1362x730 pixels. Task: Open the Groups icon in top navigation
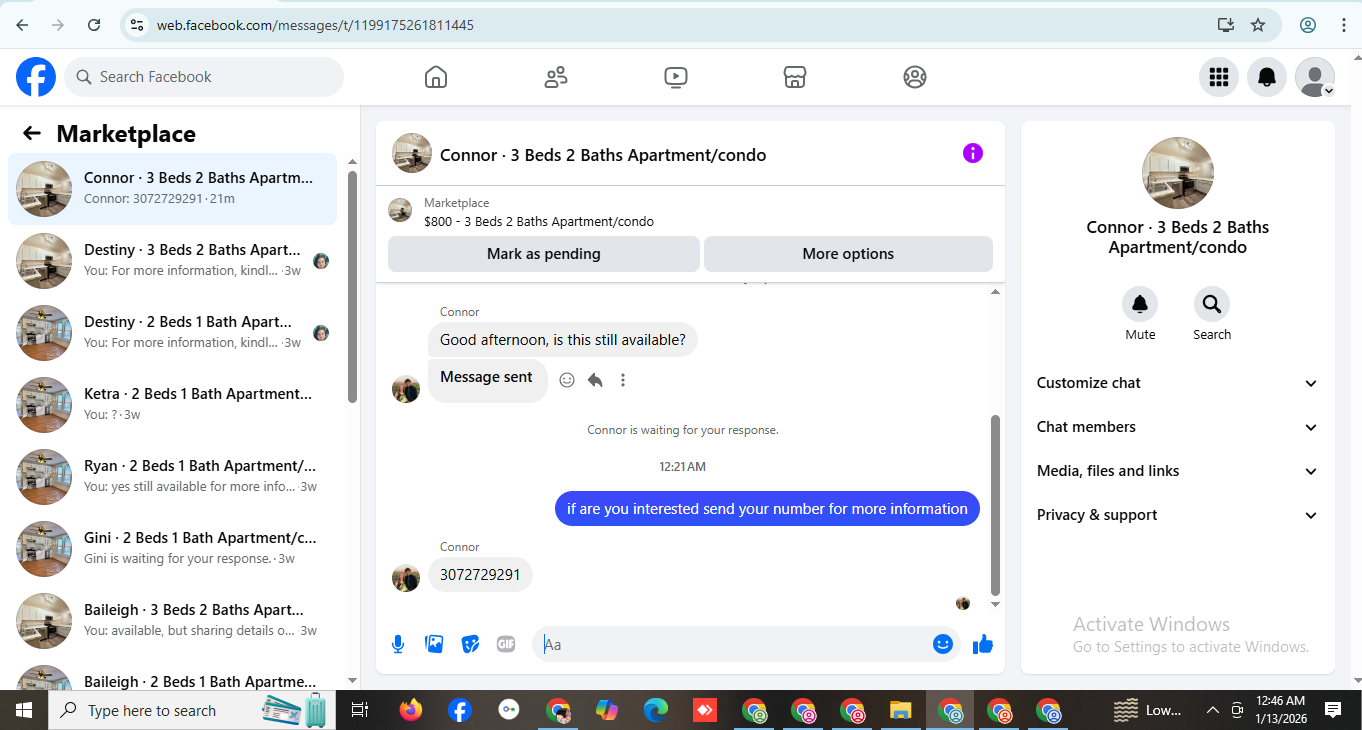pos(915,77)
